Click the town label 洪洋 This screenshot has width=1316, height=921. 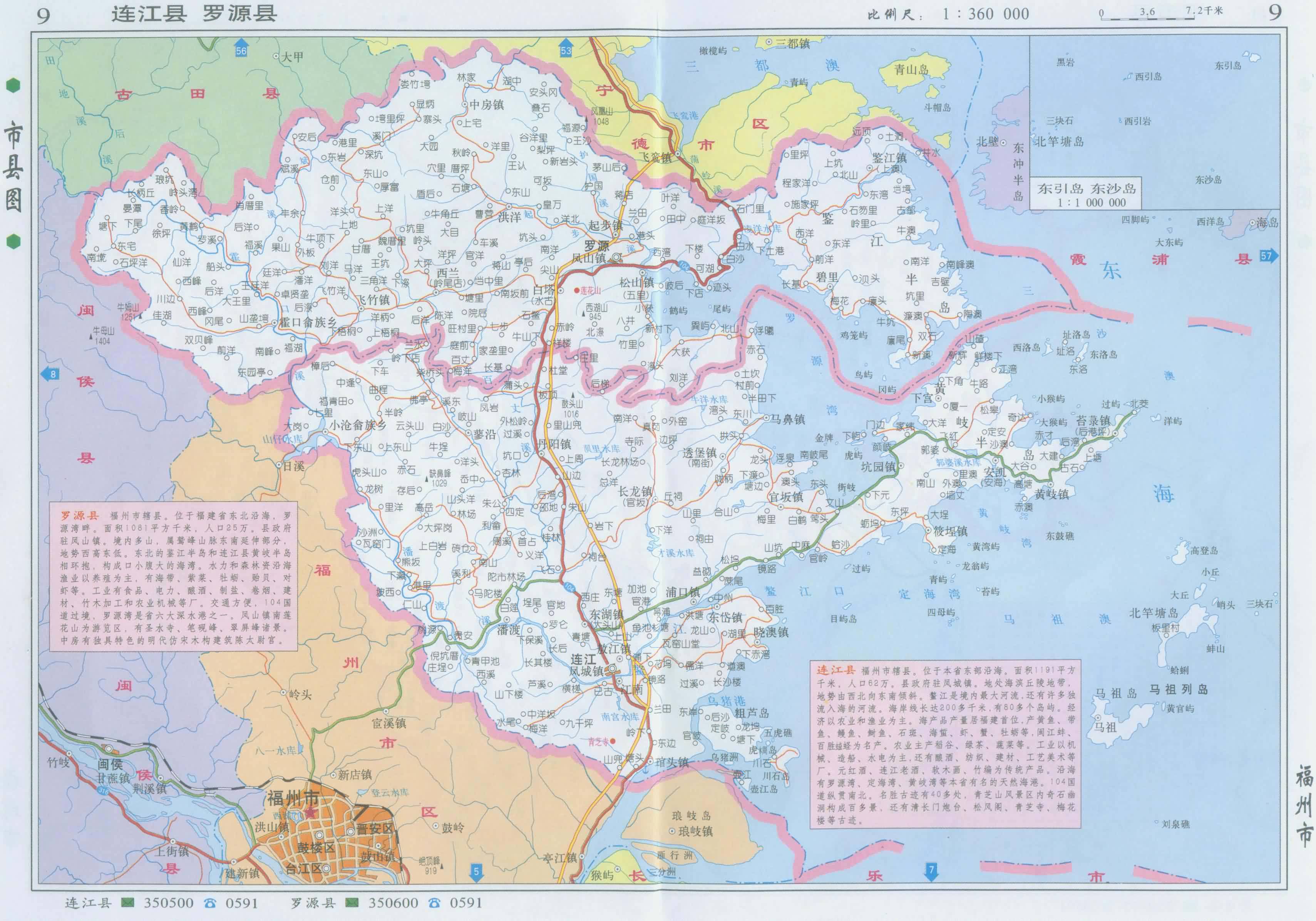510,217
